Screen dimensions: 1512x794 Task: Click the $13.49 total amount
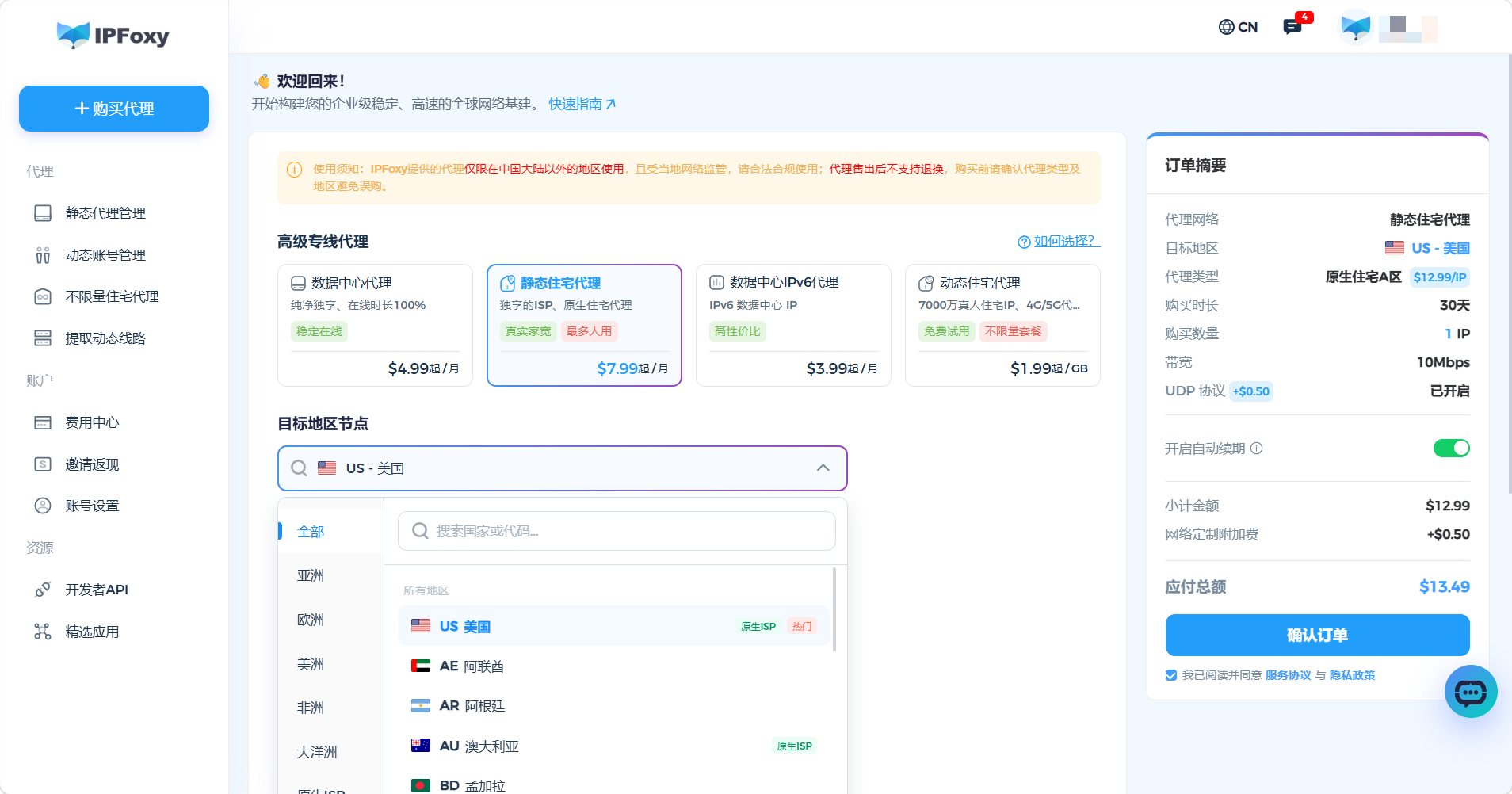[x=1444, y=587]
